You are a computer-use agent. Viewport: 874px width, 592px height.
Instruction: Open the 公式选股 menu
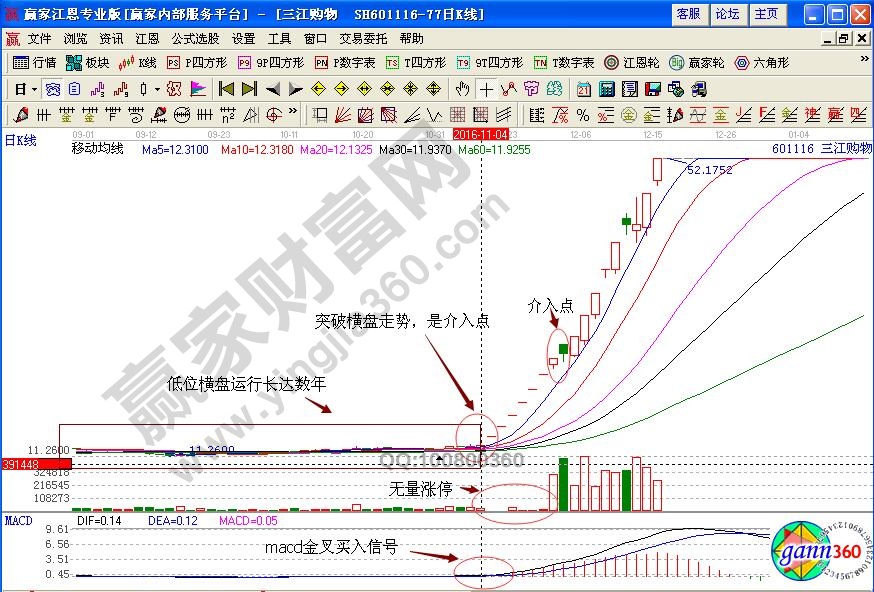click(195, 39)
